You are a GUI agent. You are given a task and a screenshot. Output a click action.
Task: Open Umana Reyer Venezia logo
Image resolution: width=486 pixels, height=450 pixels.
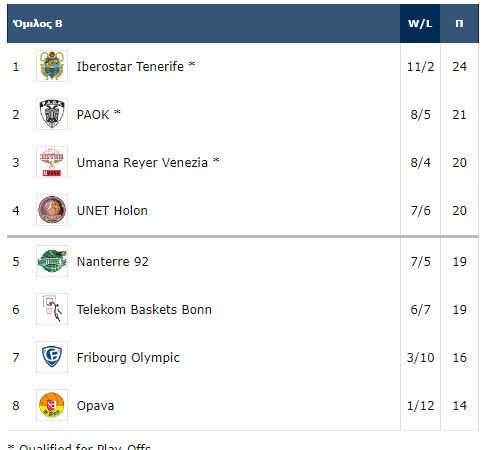52,162
